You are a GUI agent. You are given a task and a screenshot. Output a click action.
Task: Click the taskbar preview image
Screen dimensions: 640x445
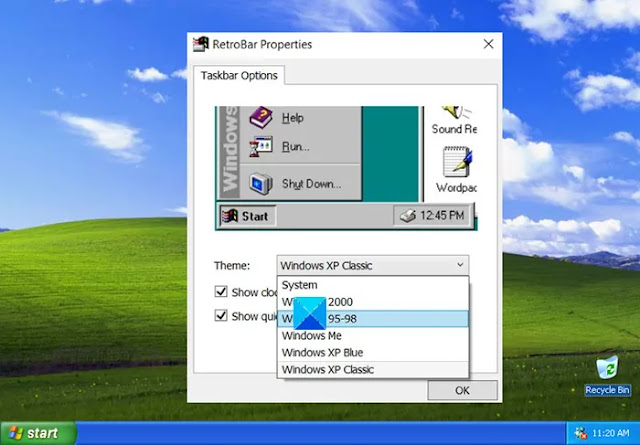pyautogui.click(x=346, y=168)
